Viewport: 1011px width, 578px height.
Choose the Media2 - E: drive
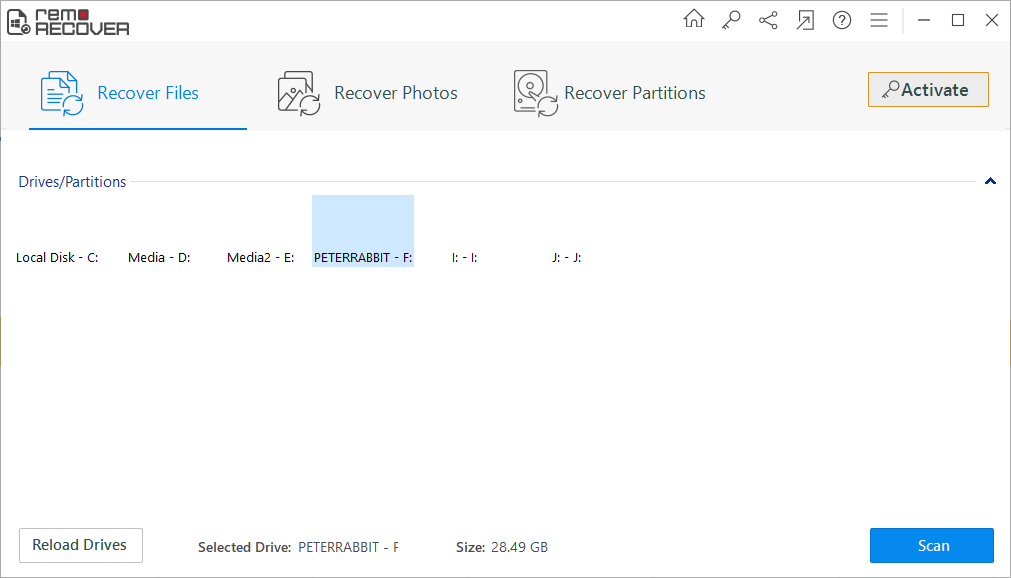pos(260,257)
